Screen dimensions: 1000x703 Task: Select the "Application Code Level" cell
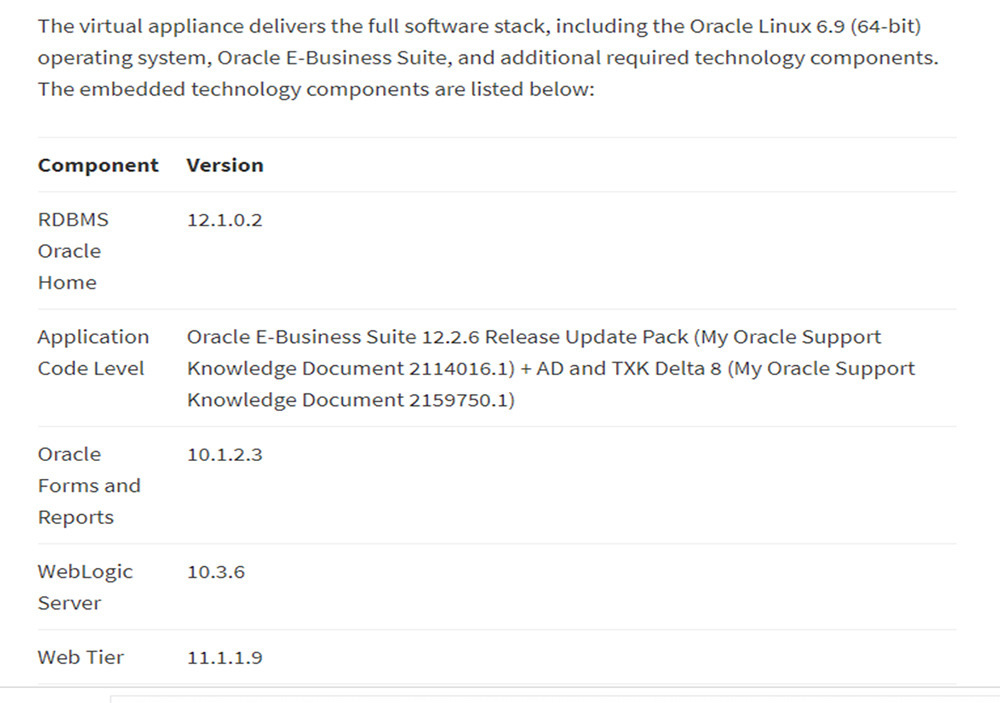[x=93, y=352]
